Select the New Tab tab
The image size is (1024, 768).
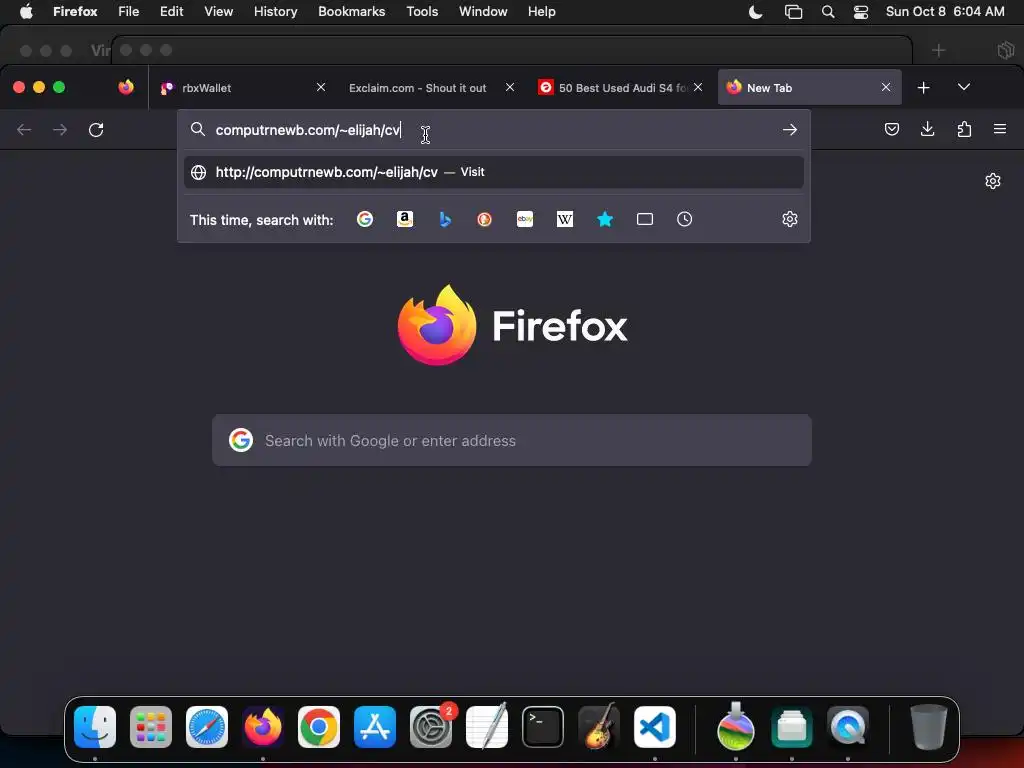[x=810, y=88]
